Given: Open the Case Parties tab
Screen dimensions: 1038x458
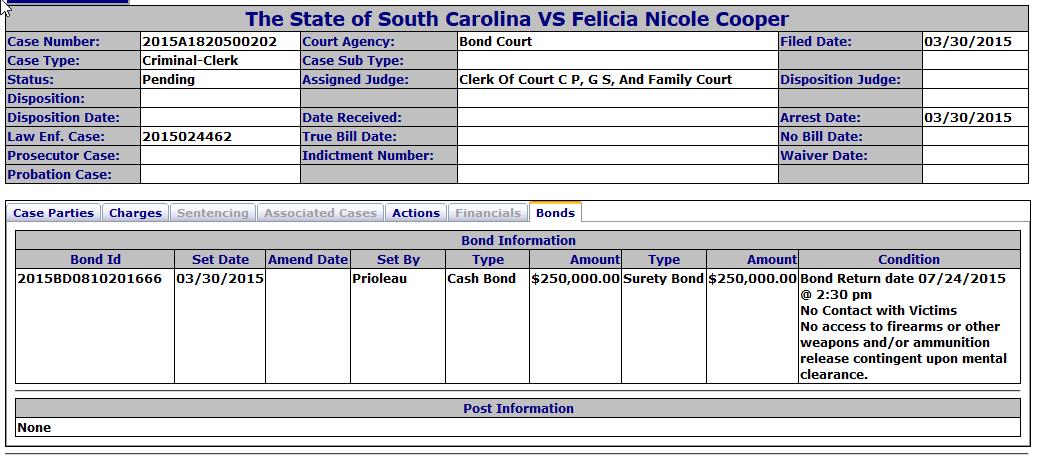Looking at the screenshot, I should (x=54, y=213).
